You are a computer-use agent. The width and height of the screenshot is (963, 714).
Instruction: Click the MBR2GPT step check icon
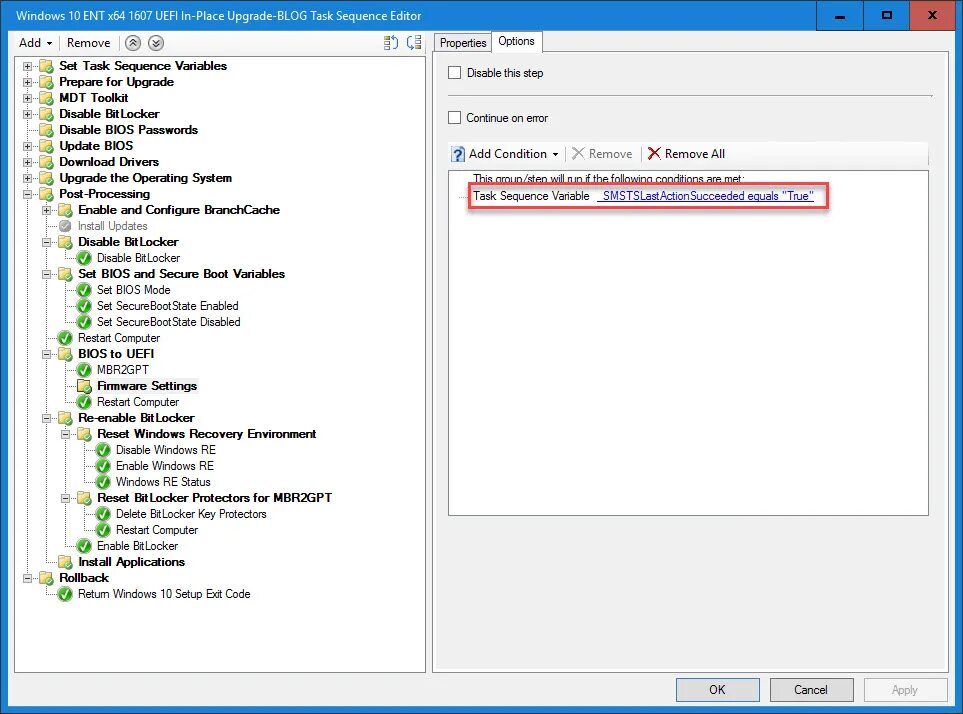point(84,370)
